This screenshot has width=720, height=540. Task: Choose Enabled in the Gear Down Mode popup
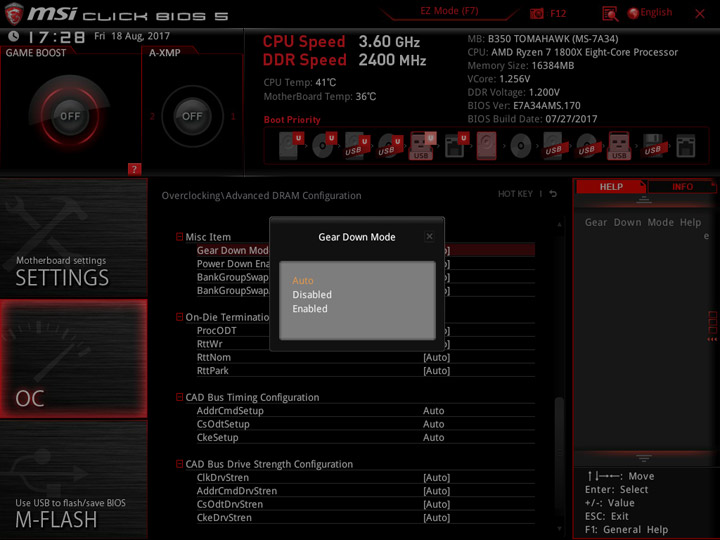(x=310, y=309)
